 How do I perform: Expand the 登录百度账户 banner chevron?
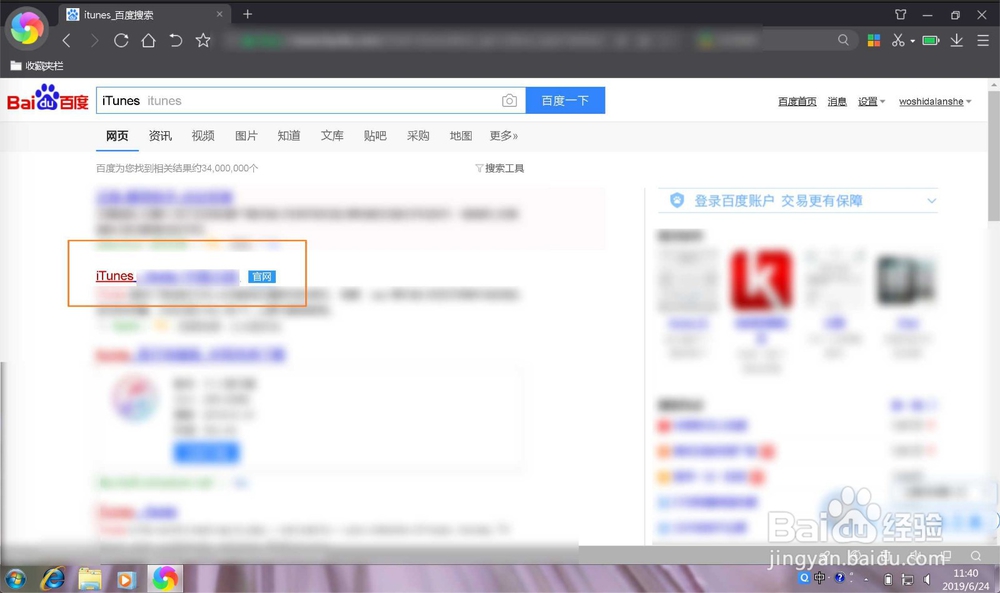932,201
